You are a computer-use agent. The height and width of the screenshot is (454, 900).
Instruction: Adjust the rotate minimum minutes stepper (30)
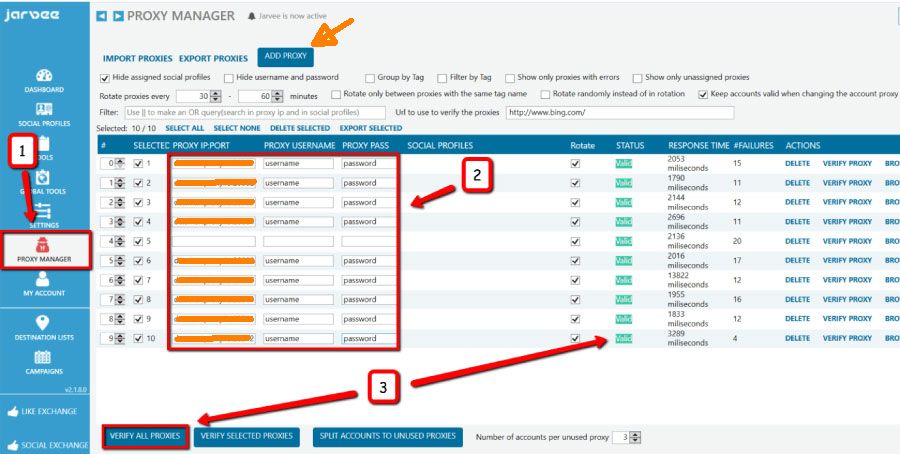[216, 96]
